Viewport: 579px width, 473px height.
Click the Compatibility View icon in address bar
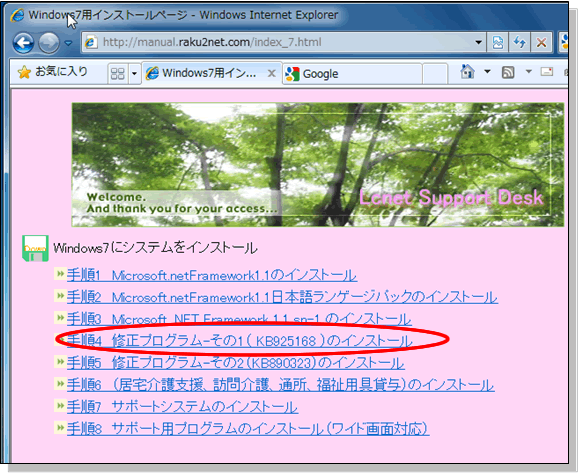tap(498, 42)
